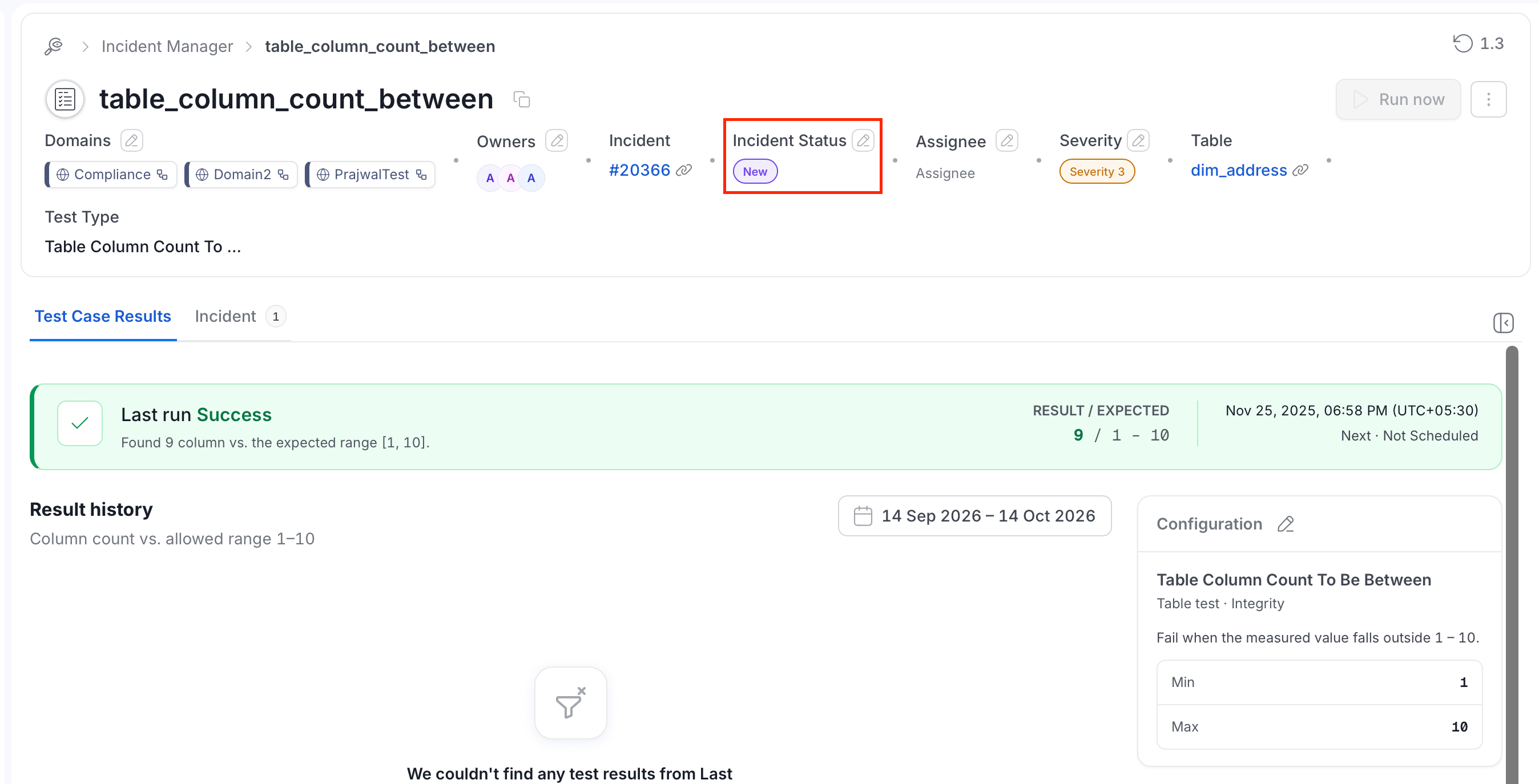Screen dimensions: 1539x784
Task: Switch to the Test Case Results tab
Action: [103, 316]
